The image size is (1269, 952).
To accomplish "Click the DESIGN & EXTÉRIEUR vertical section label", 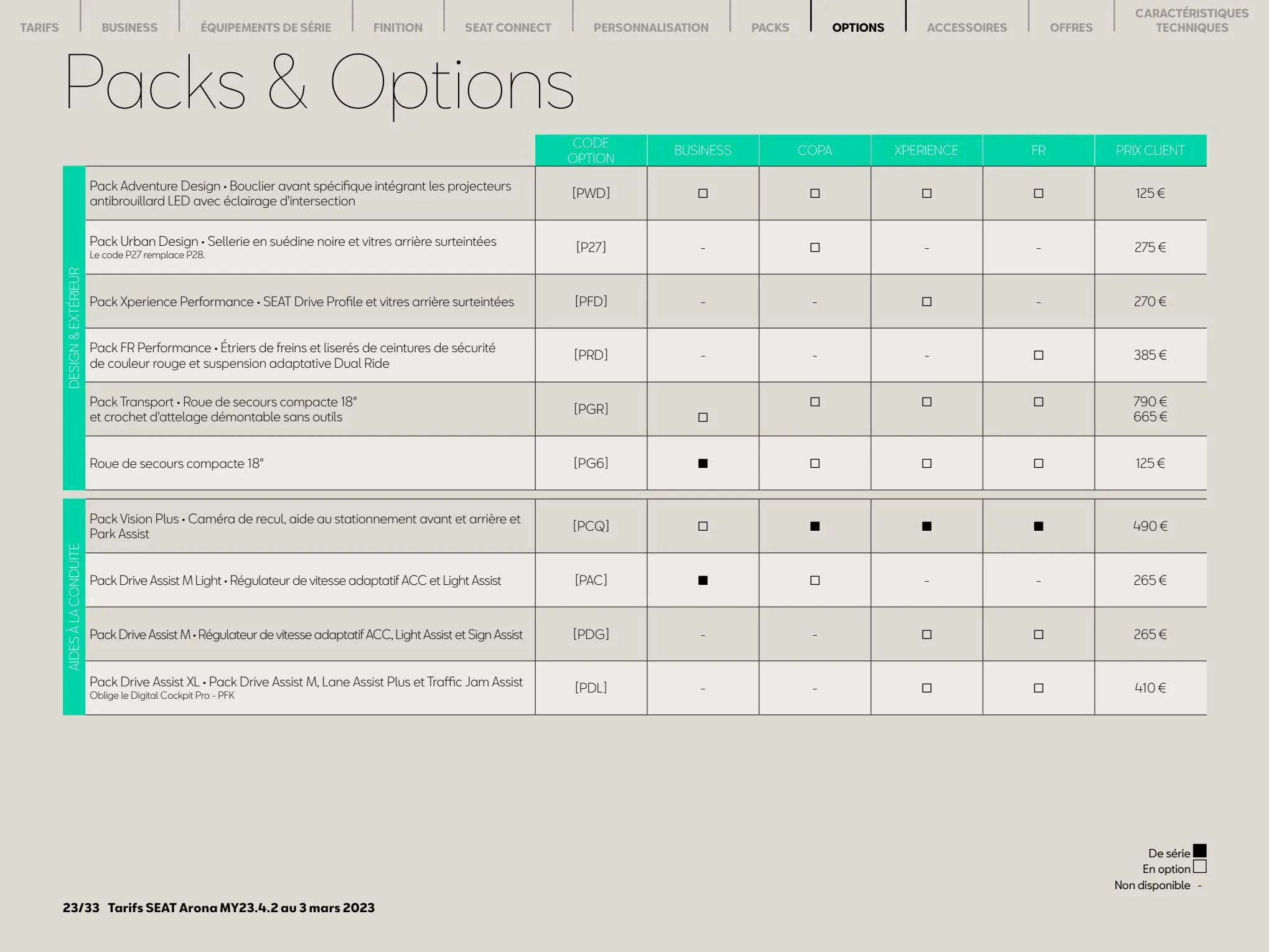I will 74,328.
